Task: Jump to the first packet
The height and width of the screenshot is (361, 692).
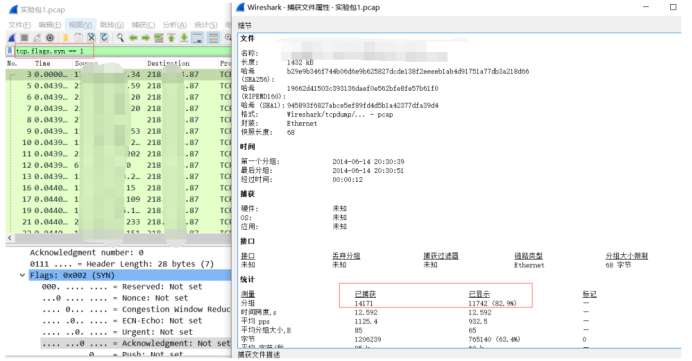Action: click(171, 38)
